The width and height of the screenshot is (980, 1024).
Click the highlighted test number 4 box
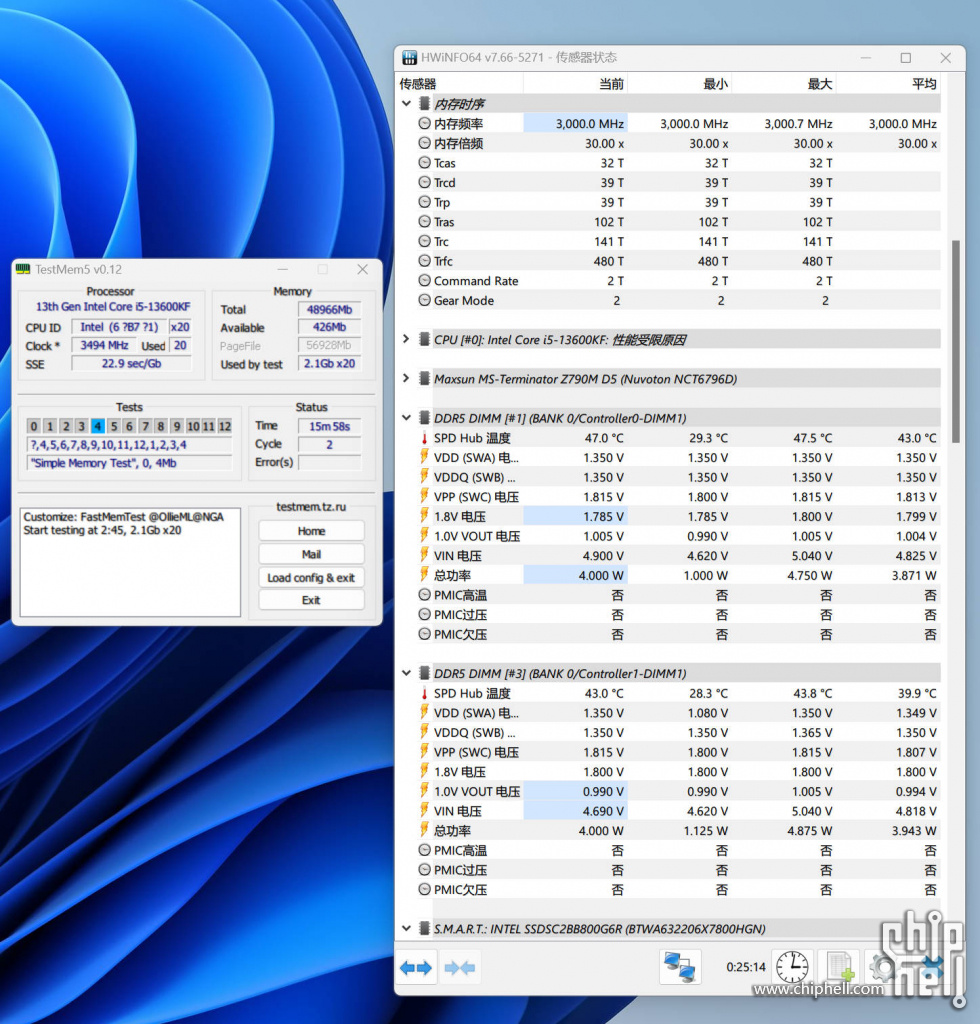tap(97, 426)
